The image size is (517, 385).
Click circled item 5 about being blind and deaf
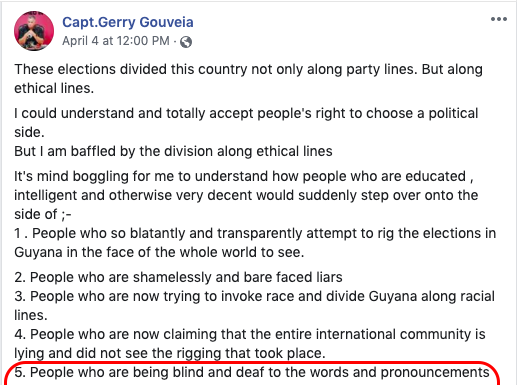(x=252, y=372)
